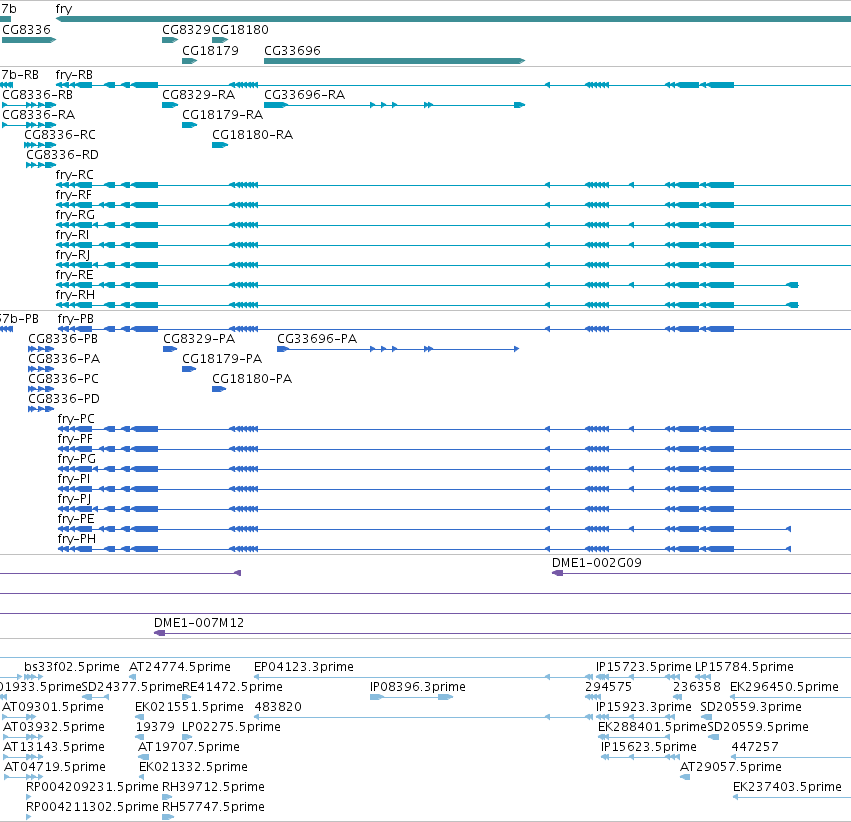851x822 pixels.
Task: Click the CG8336-PA protein label
Action: 64,359
